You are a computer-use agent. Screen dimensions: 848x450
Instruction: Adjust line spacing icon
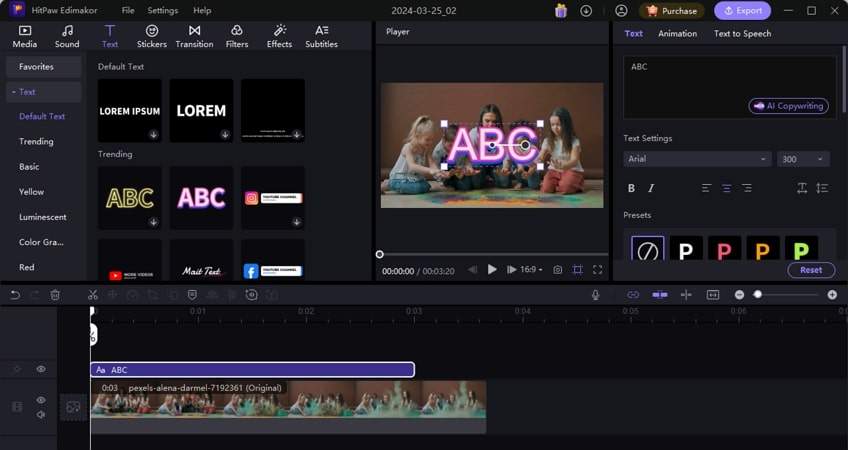pyautogui.click(x=822, y=188)
